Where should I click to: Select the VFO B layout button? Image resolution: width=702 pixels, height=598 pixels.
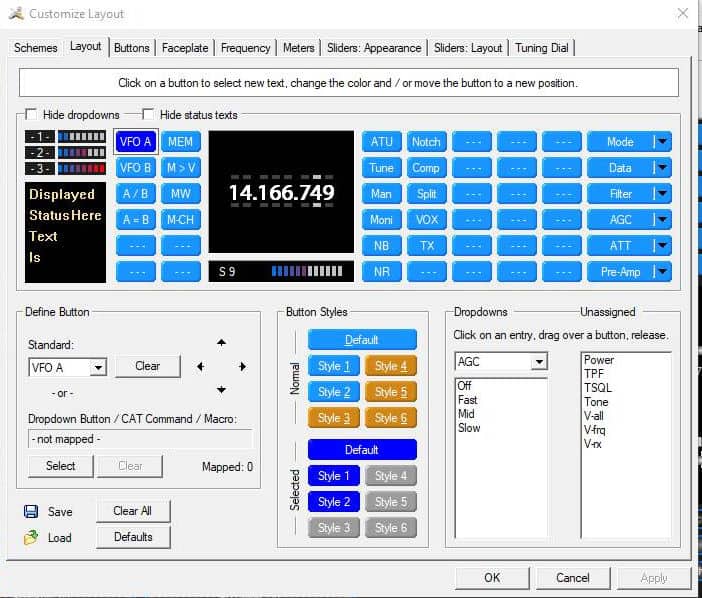pos(136,168)
